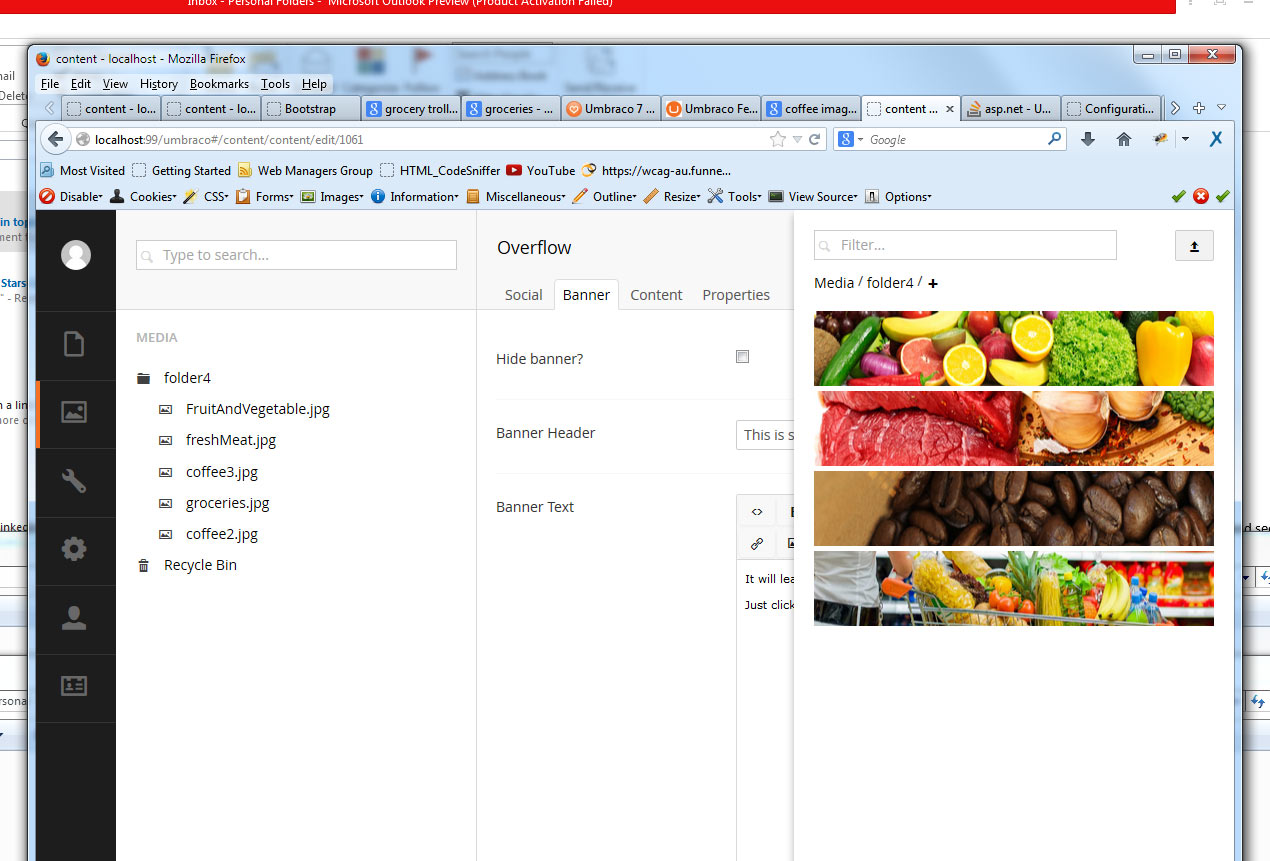This screenshot has width=1270, height=861.
Task: Click the Firefox downloads arrow icon
Action: point(1088,140)
